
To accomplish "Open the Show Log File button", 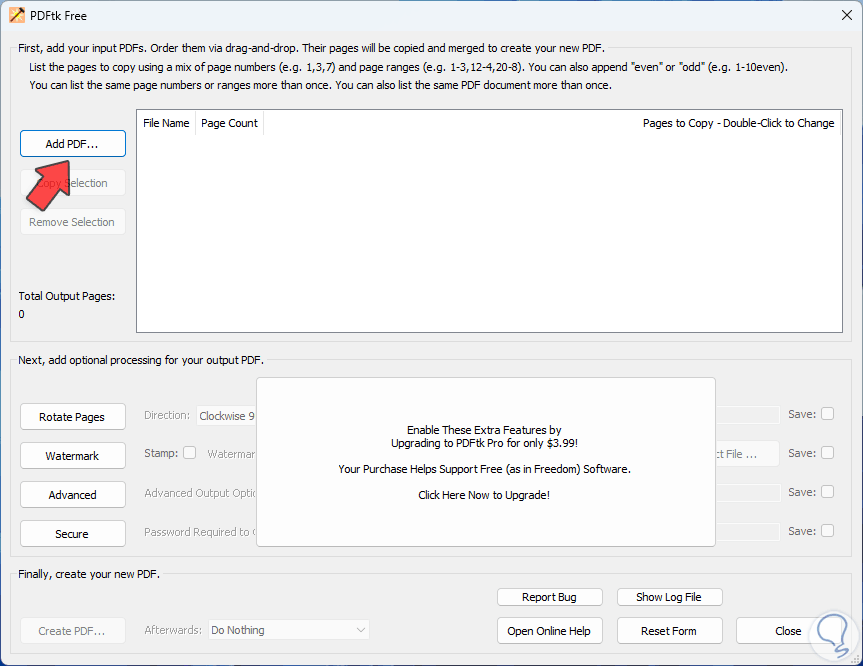I will pos(669,597).
